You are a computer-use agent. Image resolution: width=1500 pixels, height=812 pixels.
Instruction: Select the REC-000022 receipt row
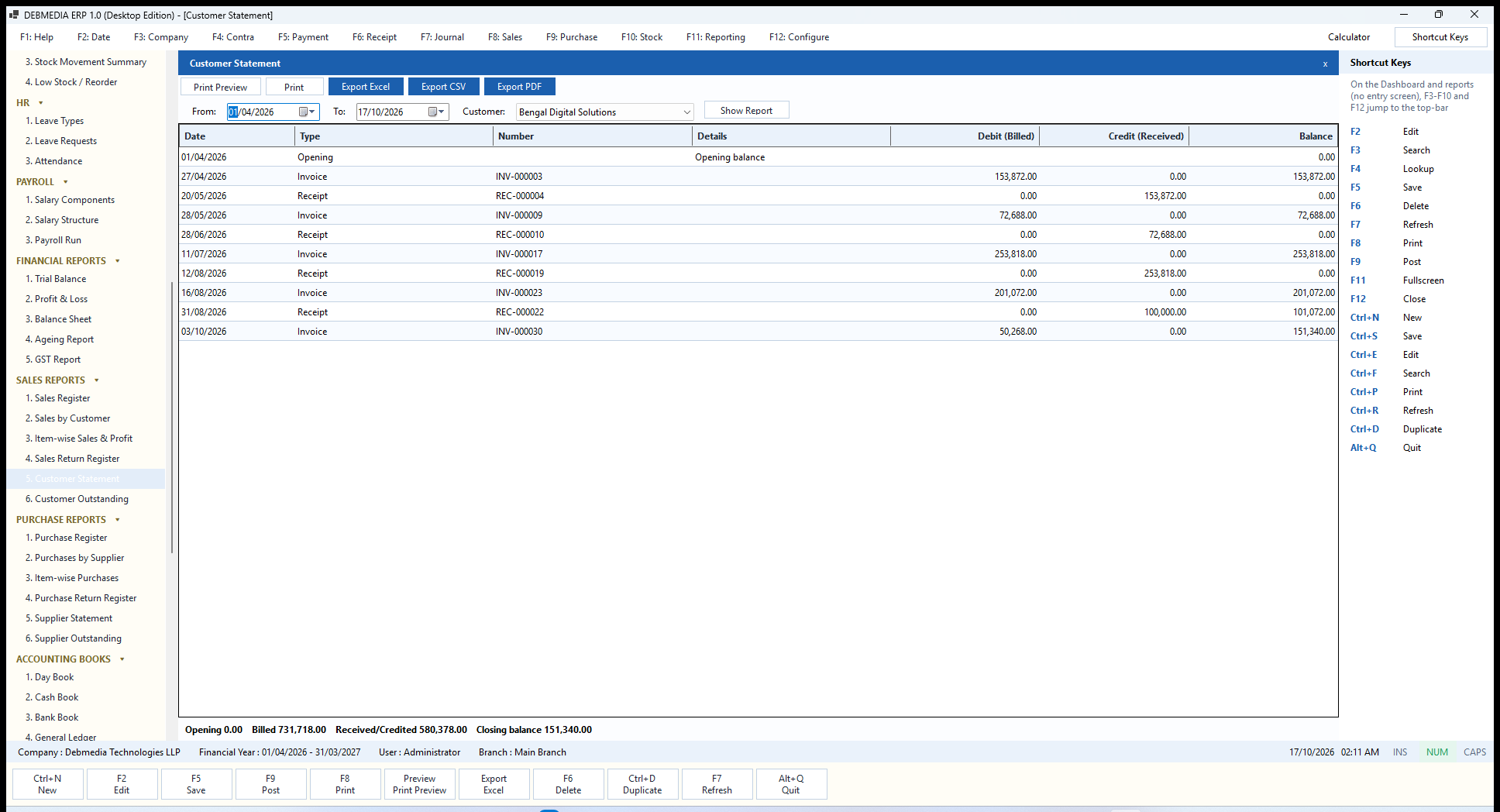click(x=759, y=312)
